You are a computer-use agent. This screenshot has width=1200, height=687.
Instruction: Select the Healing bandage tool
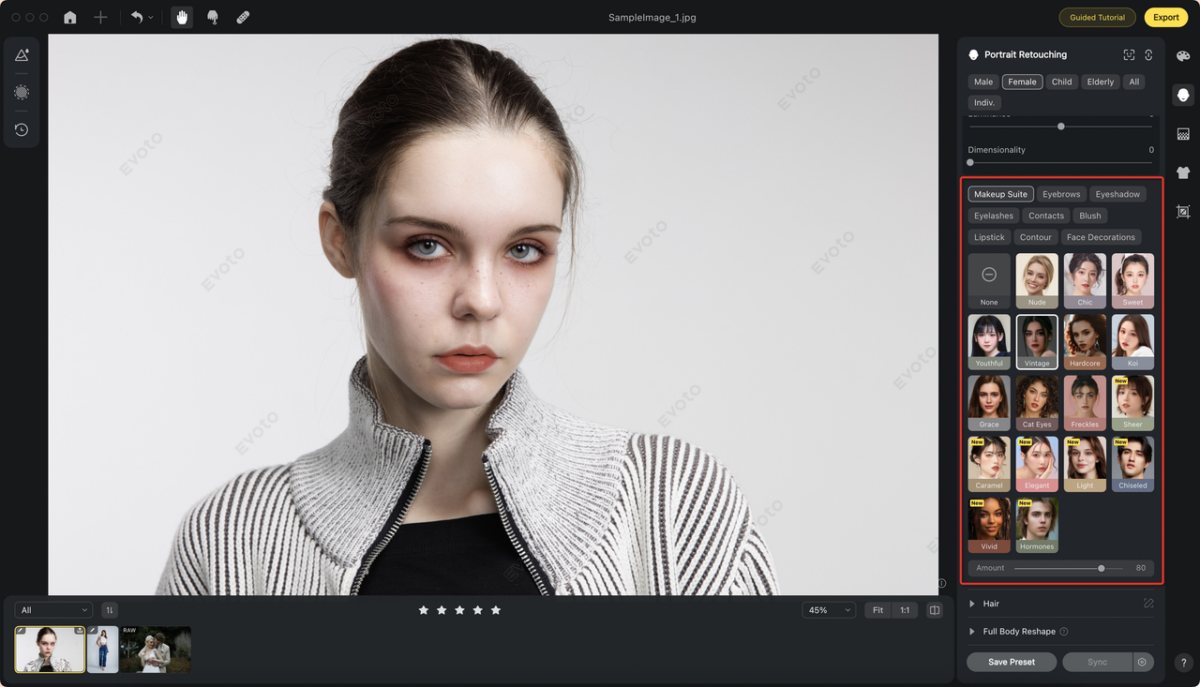[x=243, y=17]
